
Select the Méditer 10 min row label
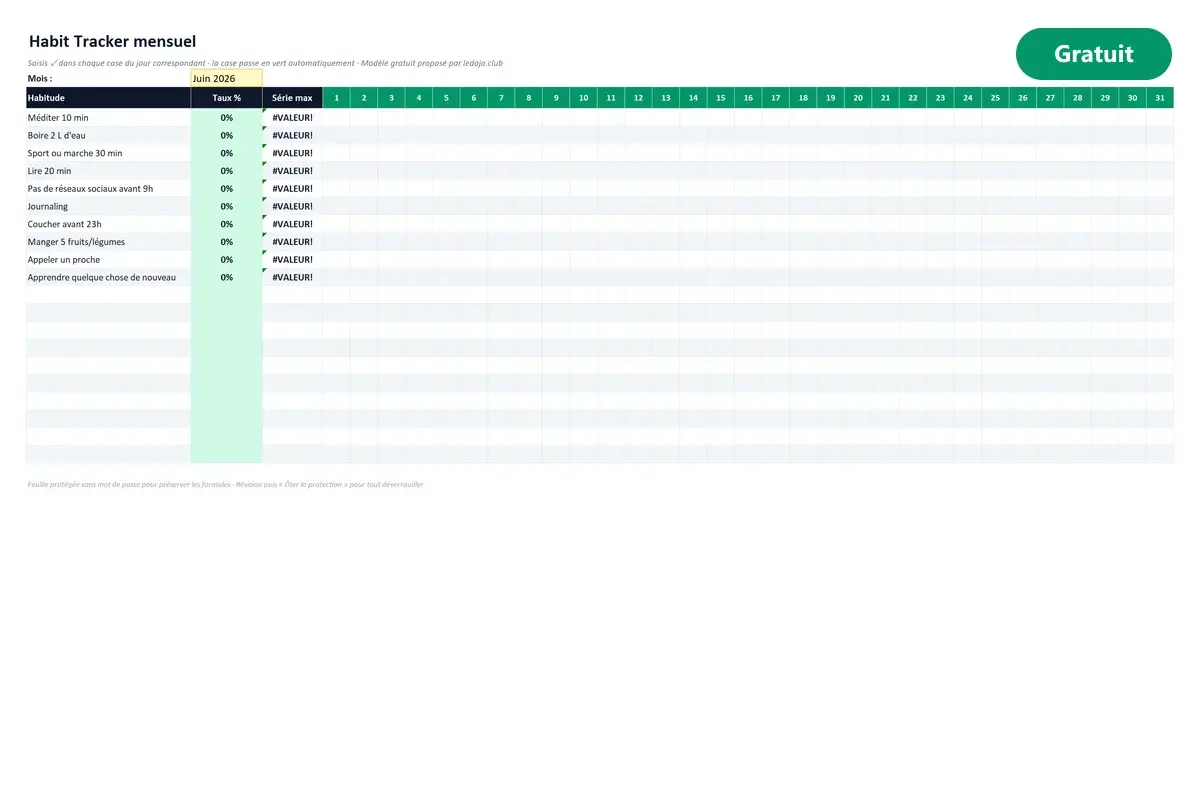(108, 118)
